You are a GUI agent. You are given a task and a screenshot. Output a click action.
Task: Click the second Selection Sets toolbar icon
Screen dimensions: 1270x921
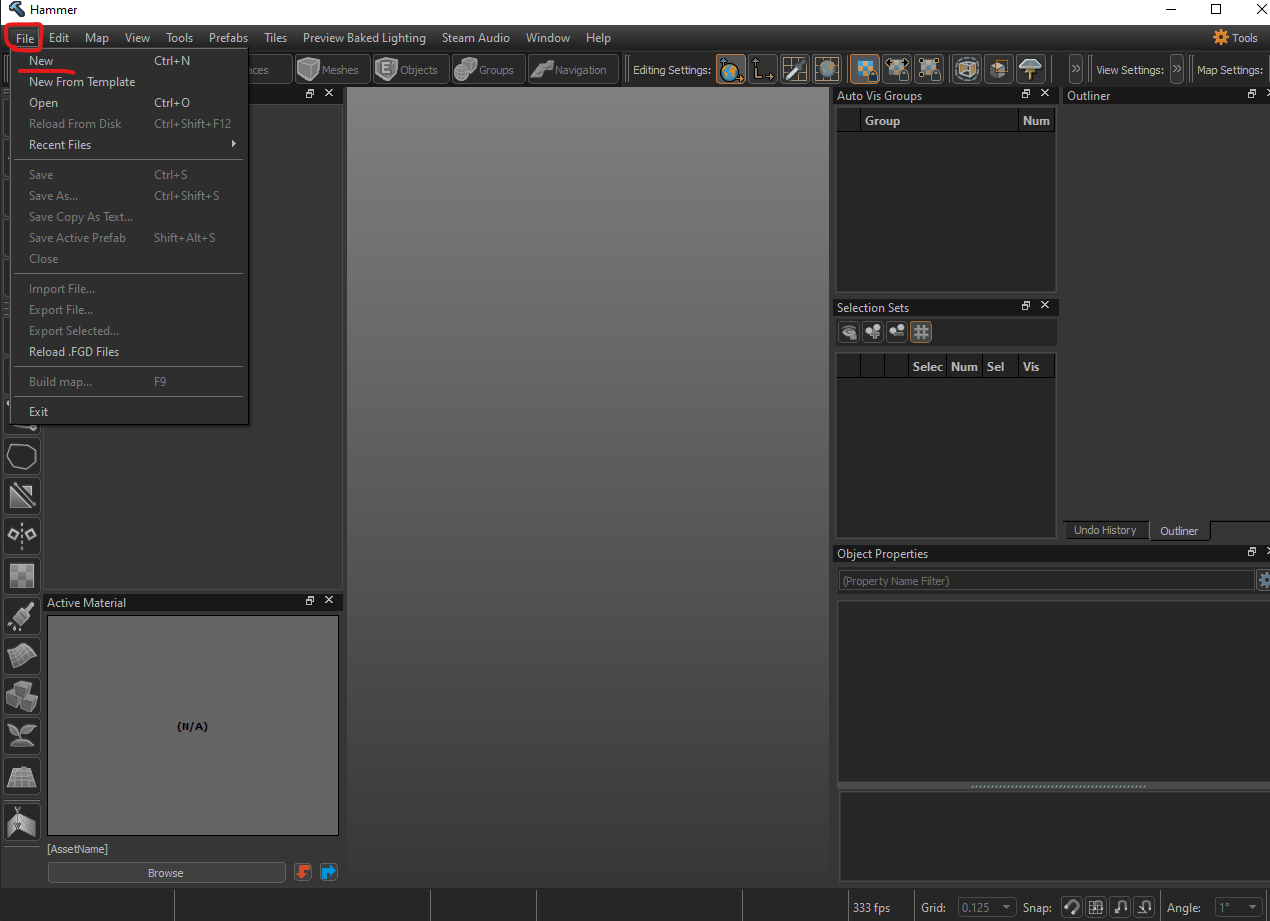tap(873, 331)
